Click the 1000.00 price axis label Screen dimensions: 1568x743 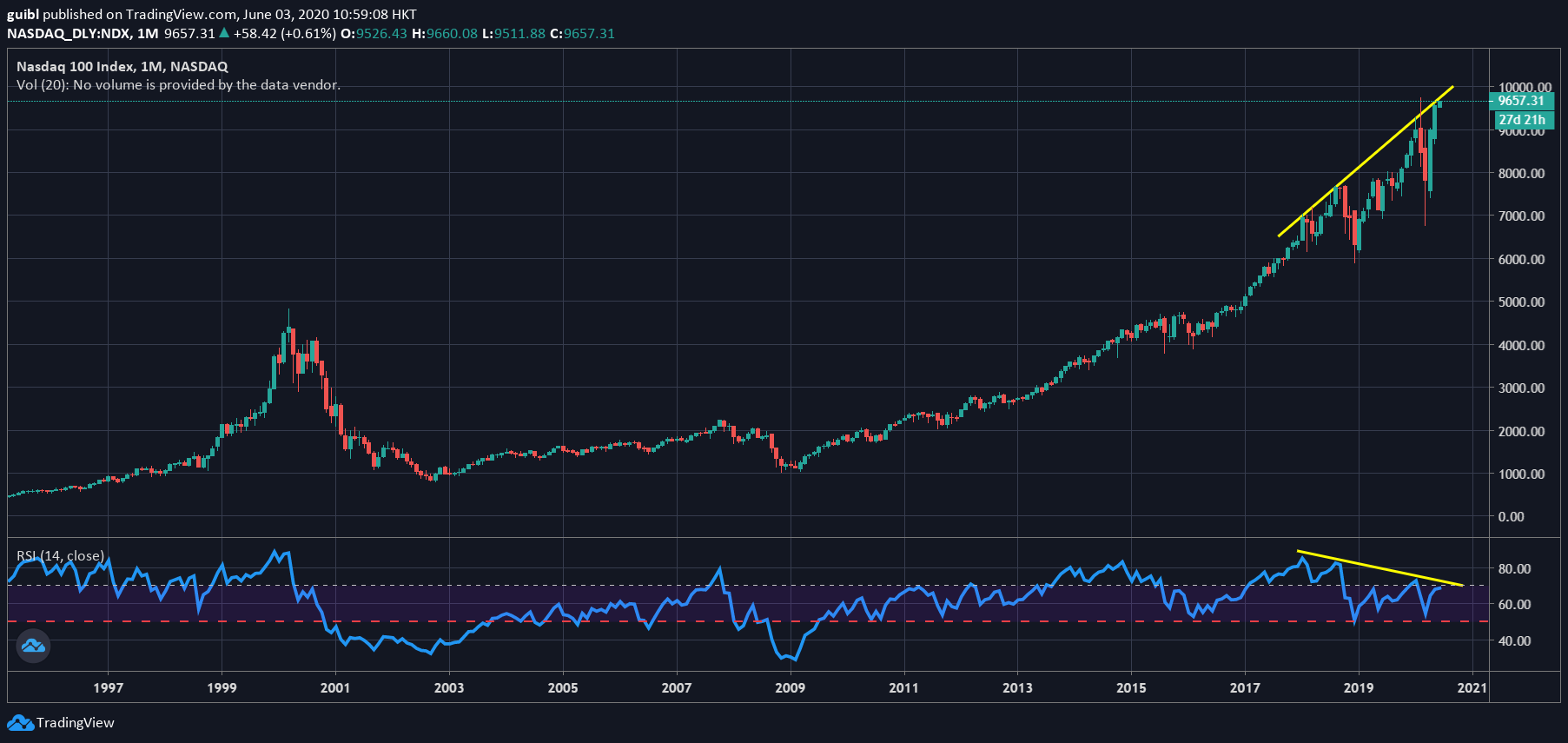pos(1521,474)
